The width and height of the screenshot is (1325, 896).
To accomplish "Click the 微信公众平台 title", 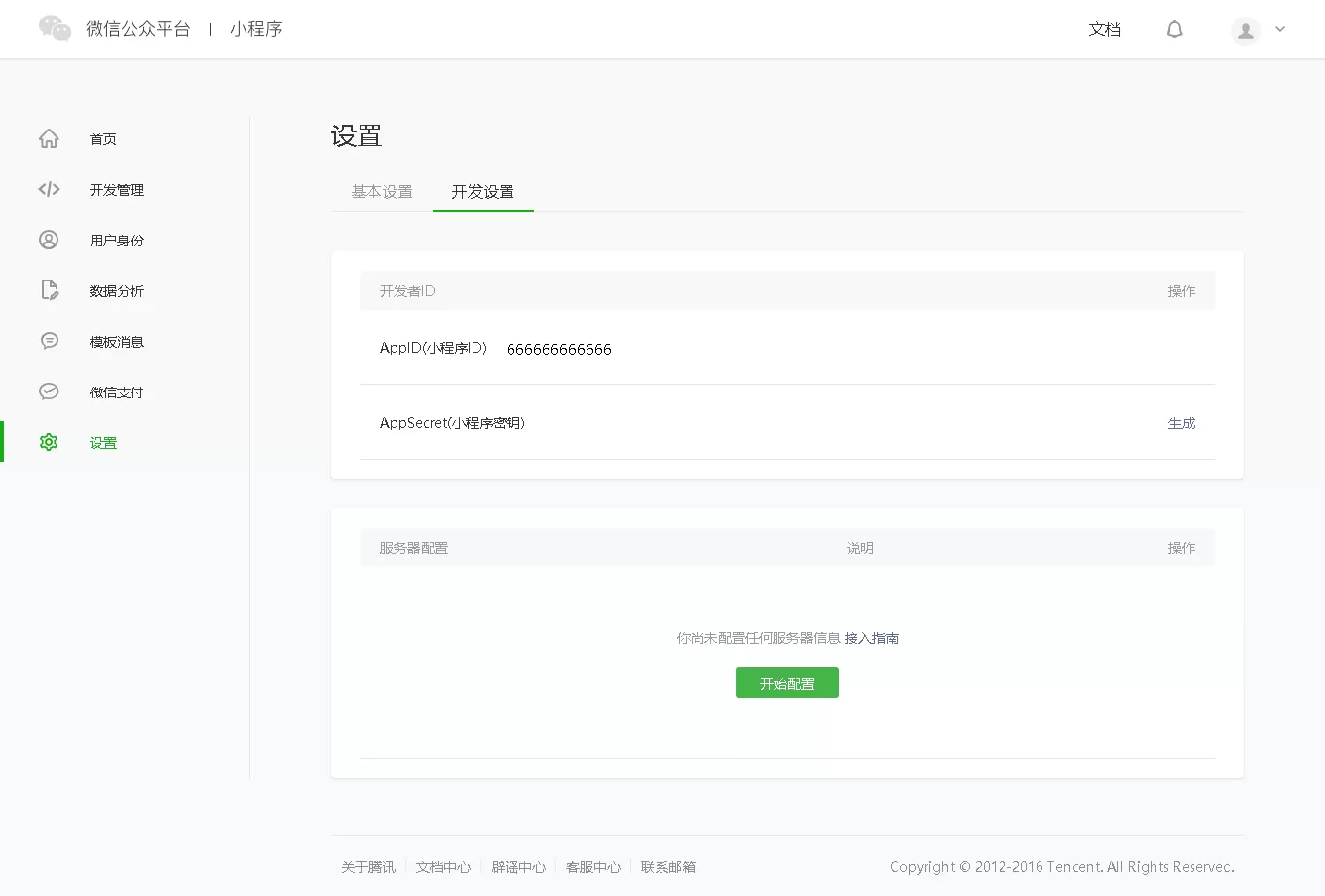I will pyautogui.click(x=138, y=29).
